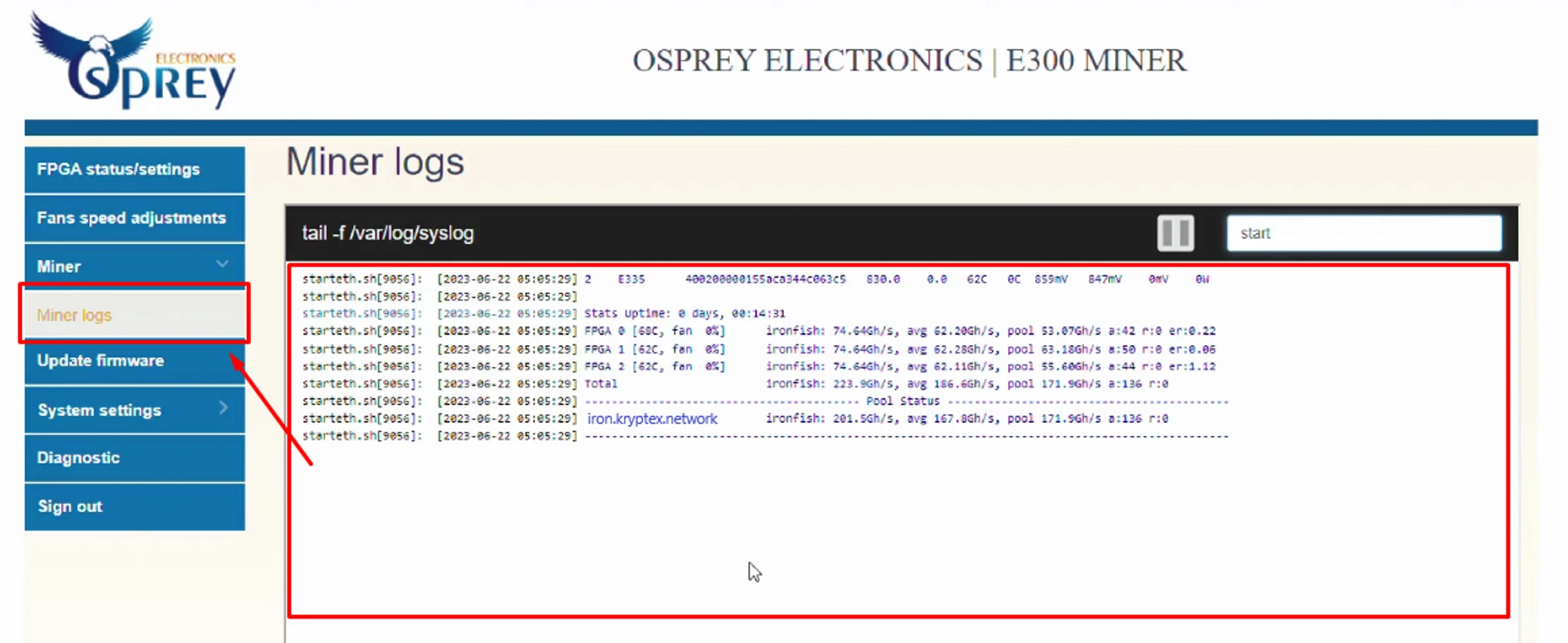This screenshot has width=1568, height=643.
Task: Click the Osprey Electronics eagle logo
Action: pos(132,61)
